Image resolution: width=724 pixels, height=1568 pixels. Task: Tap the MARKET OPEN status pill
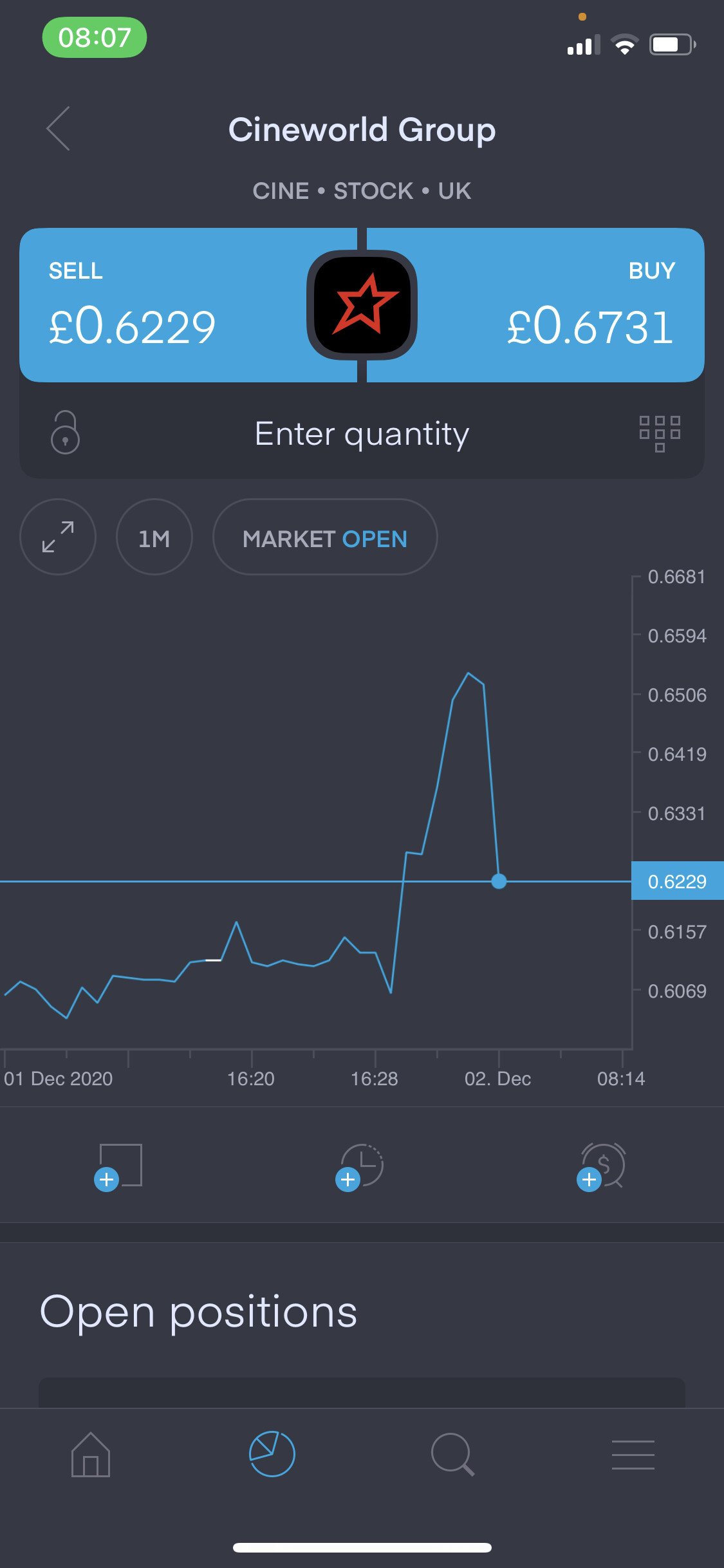click(325, 537)
